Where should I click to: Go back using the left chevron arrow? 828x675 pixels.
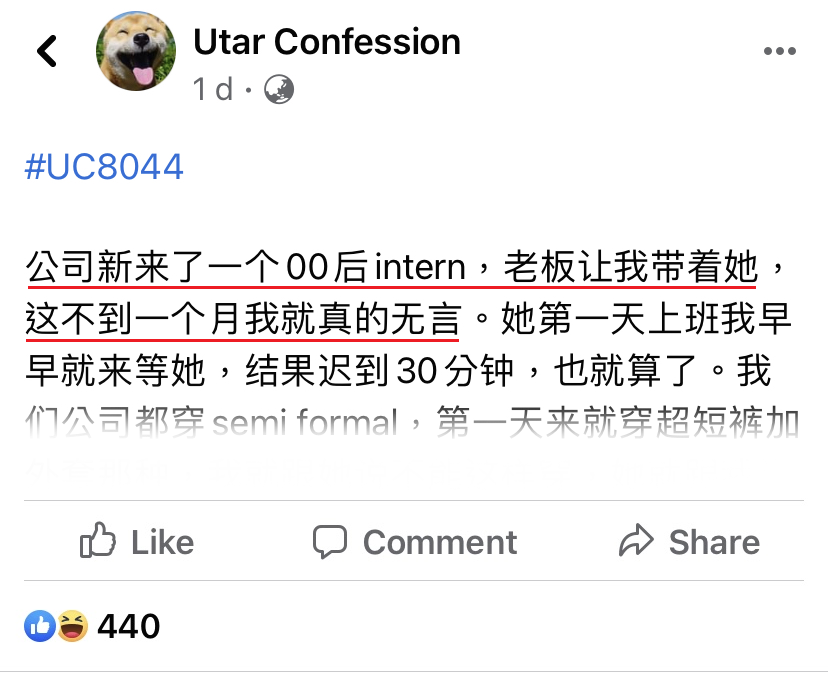(x=47, y=51)
